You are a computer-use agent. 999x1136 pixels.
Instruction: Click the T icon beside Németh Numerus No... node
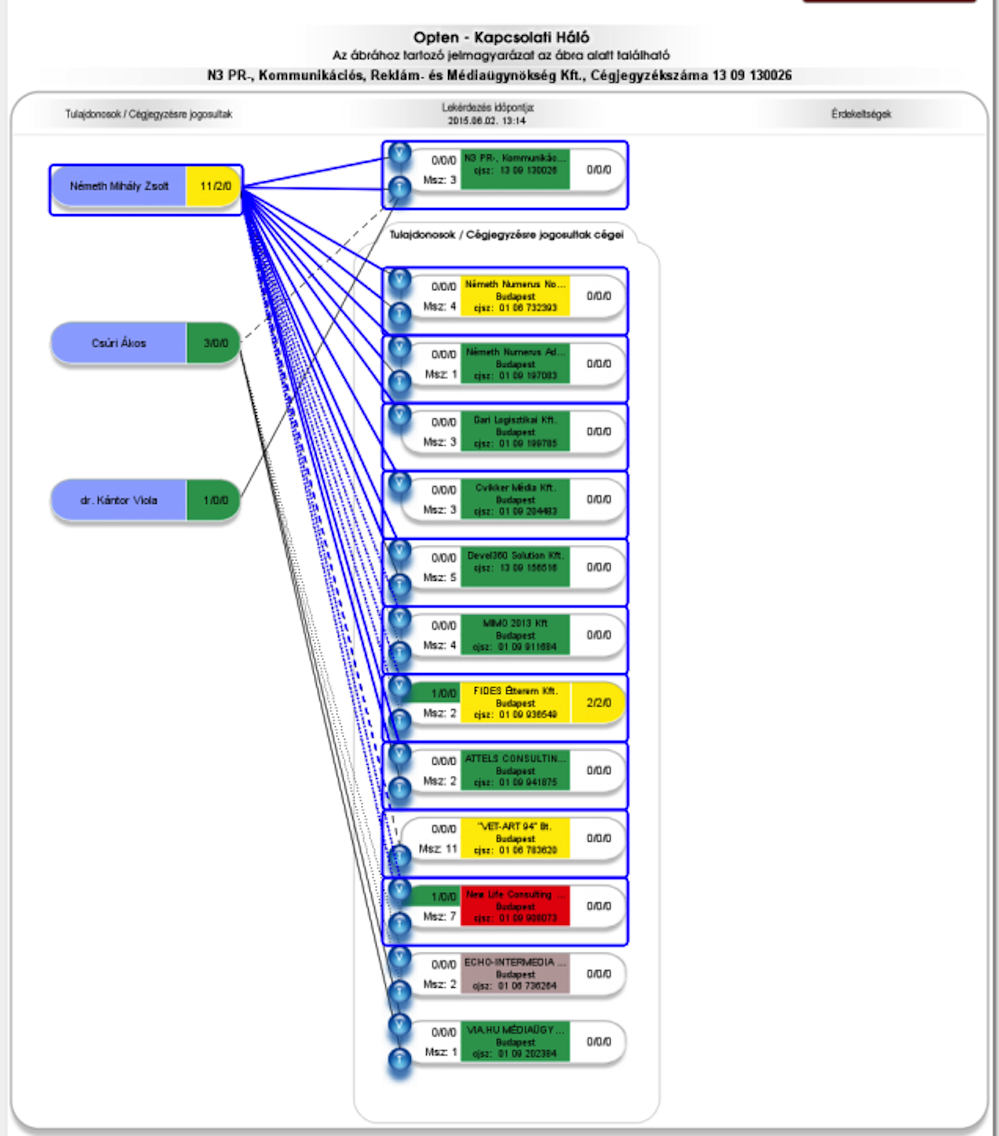point(400,312)
